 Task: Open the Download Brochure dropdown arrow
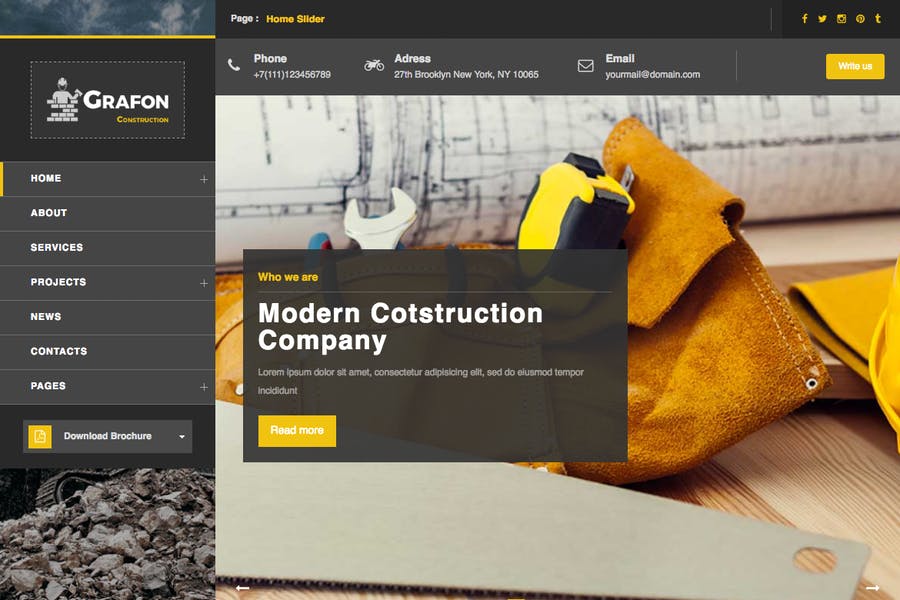[x=182, y=437]
